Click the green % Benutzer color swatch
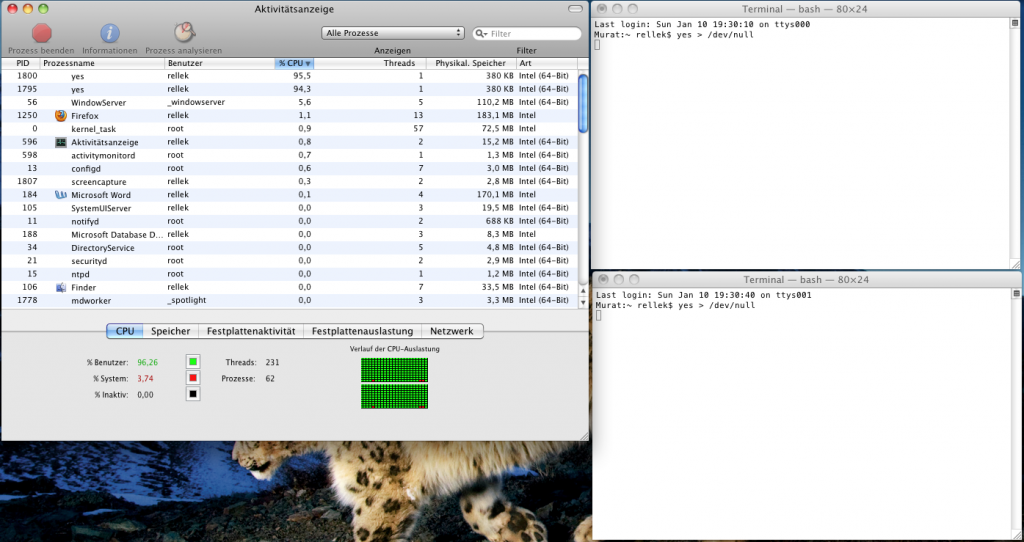 pos(193,362)
